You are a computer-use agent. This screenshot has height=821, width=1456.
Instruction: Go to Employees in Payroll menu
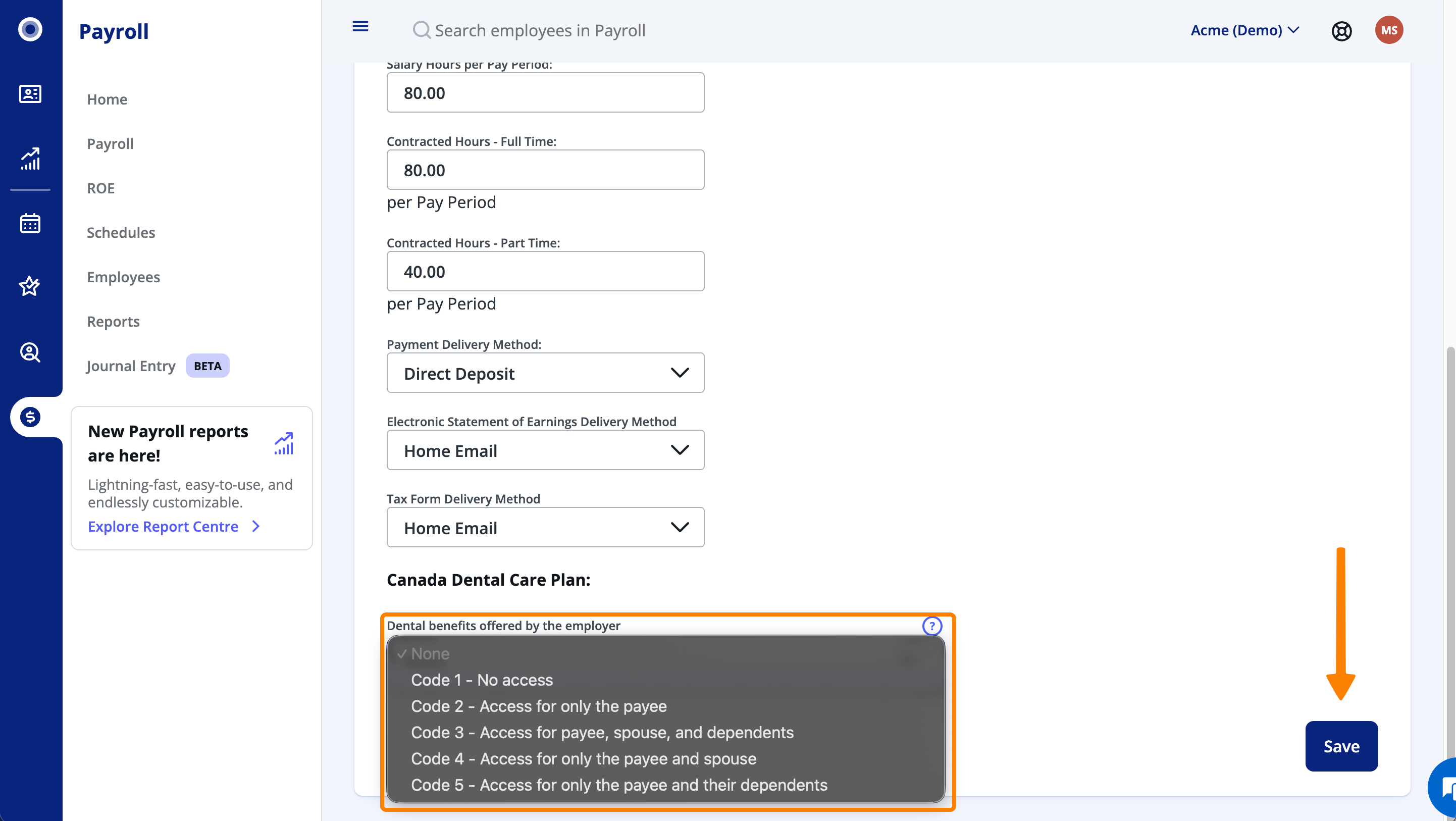click(123, 277)
